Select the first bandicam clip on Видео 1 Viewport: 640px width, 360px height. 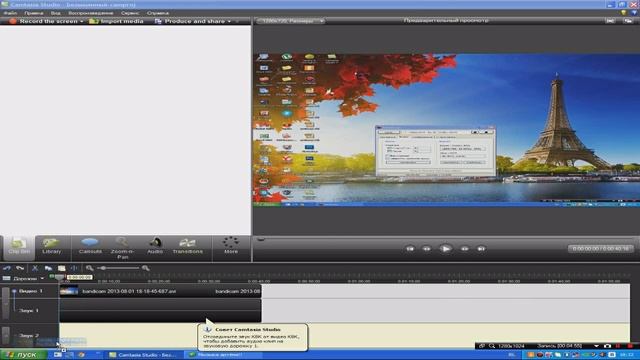pos(137,291)
